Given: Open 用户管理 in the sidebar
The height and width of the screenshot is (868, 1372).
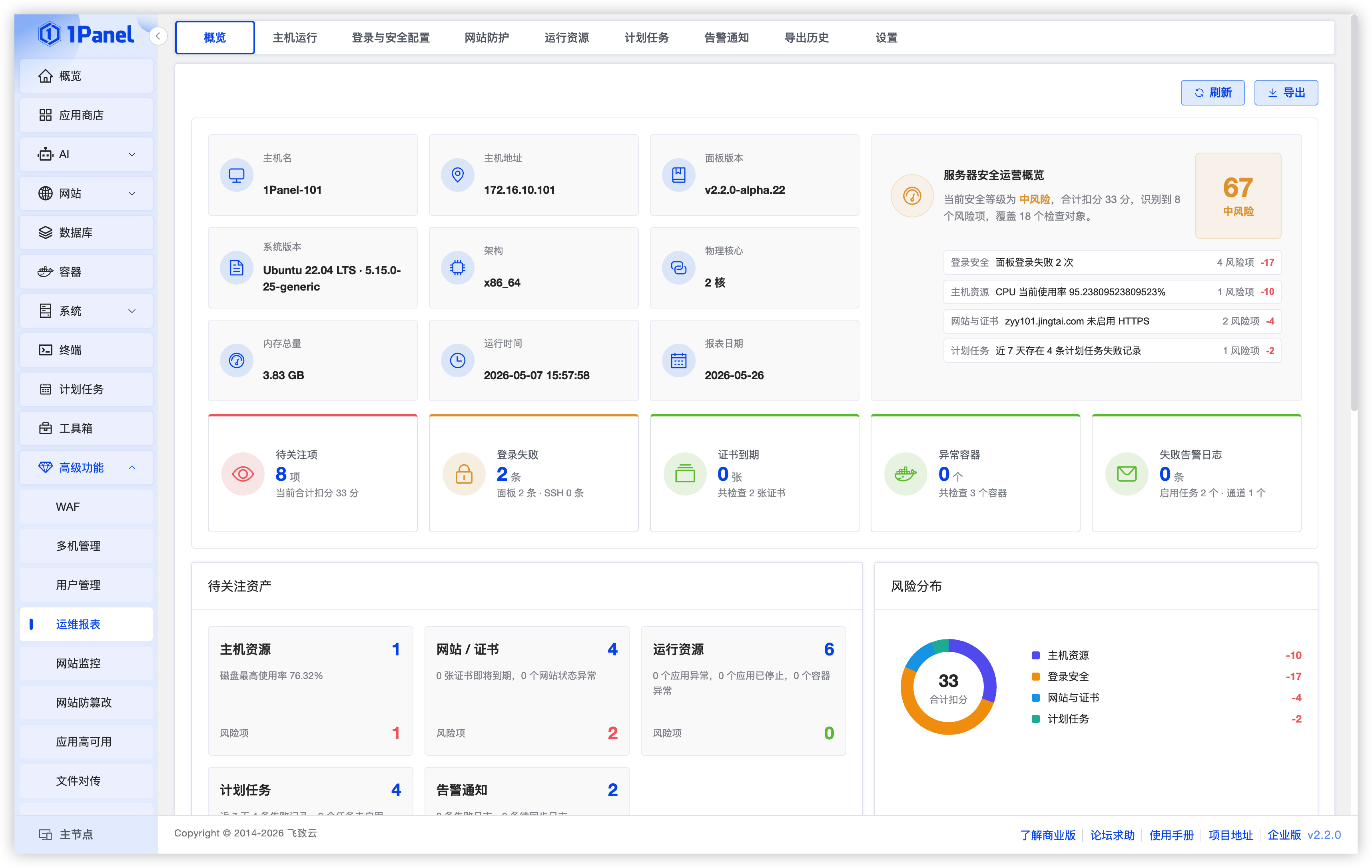Looking at the screenshot, I should pyautogui.click(x=86, y=585).
